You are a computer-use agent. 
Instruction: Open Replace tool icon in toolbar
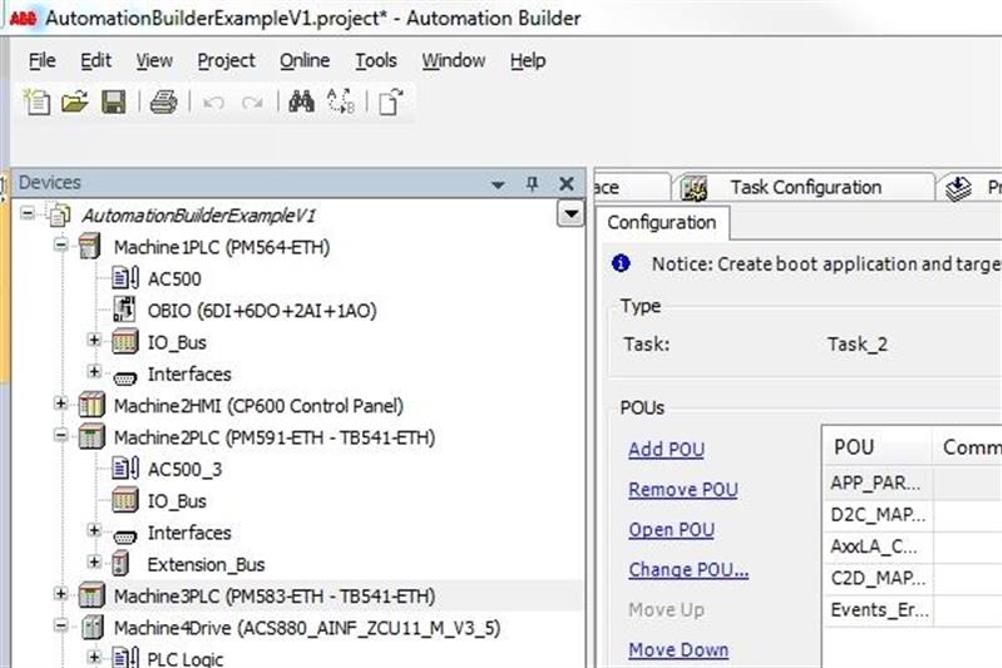pyautogui.click(x=341, y=102)
